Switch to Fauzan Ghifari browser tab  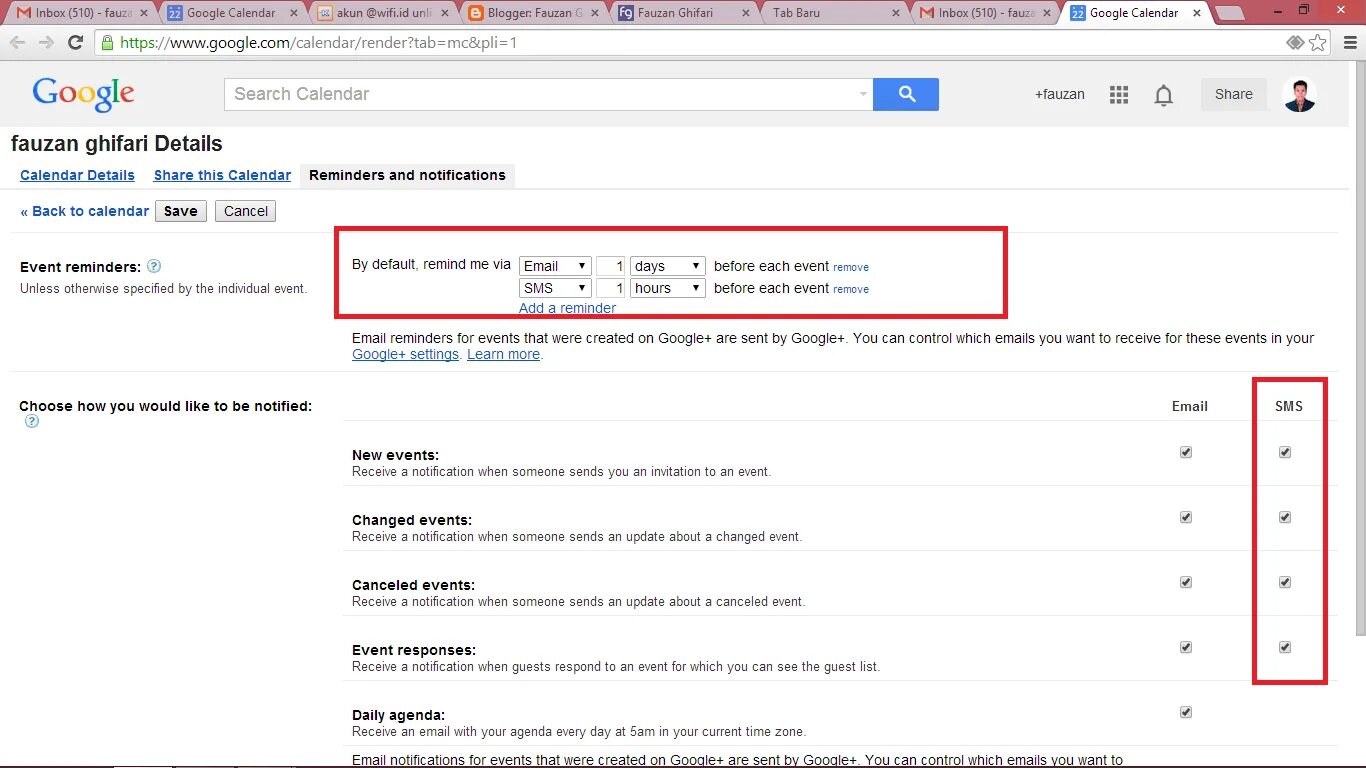point(685,13)
